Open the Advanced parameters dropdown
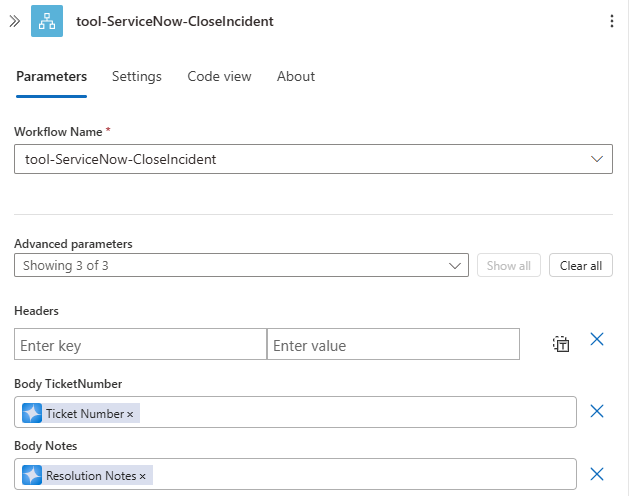The height and width of the screenshot is (496, 629). (241, 265)
